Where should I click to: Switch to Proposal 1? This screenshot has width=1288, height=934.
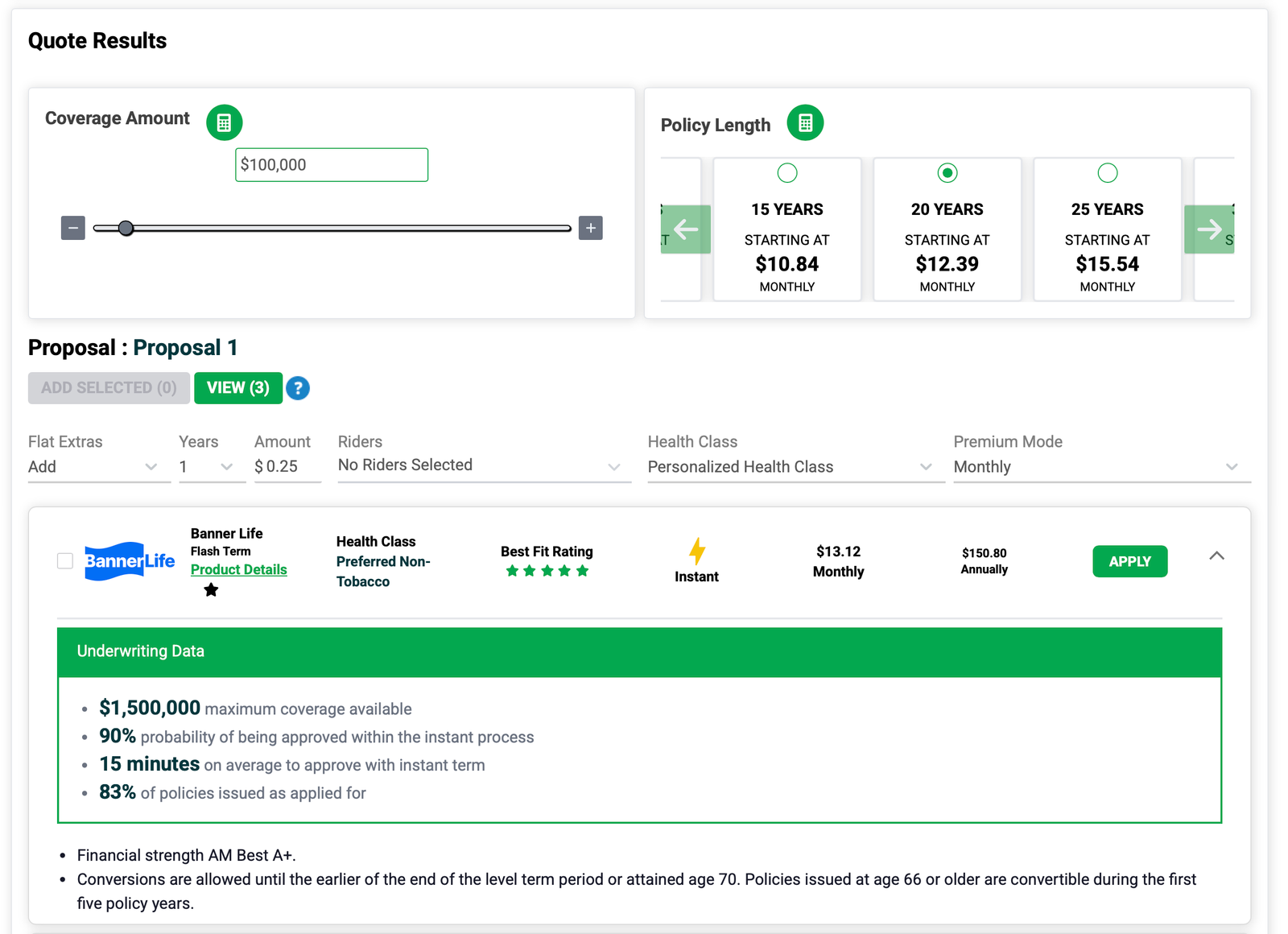(x=184, y=347)
